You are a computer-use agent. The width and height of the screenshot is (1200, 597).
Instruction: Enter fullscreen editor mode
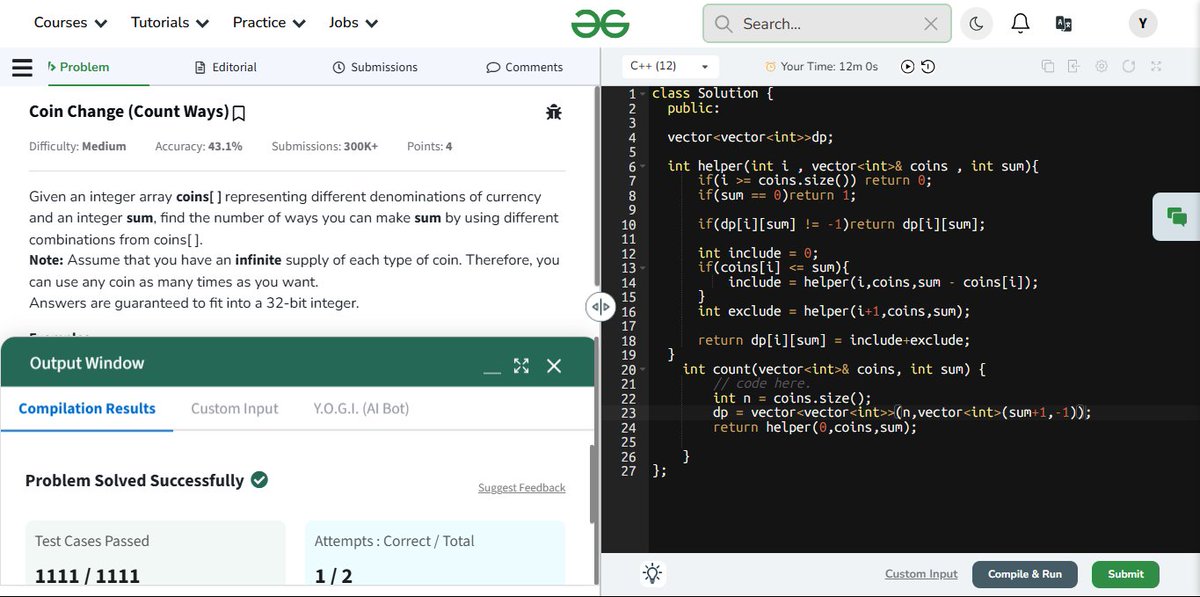pos(1156,66)
